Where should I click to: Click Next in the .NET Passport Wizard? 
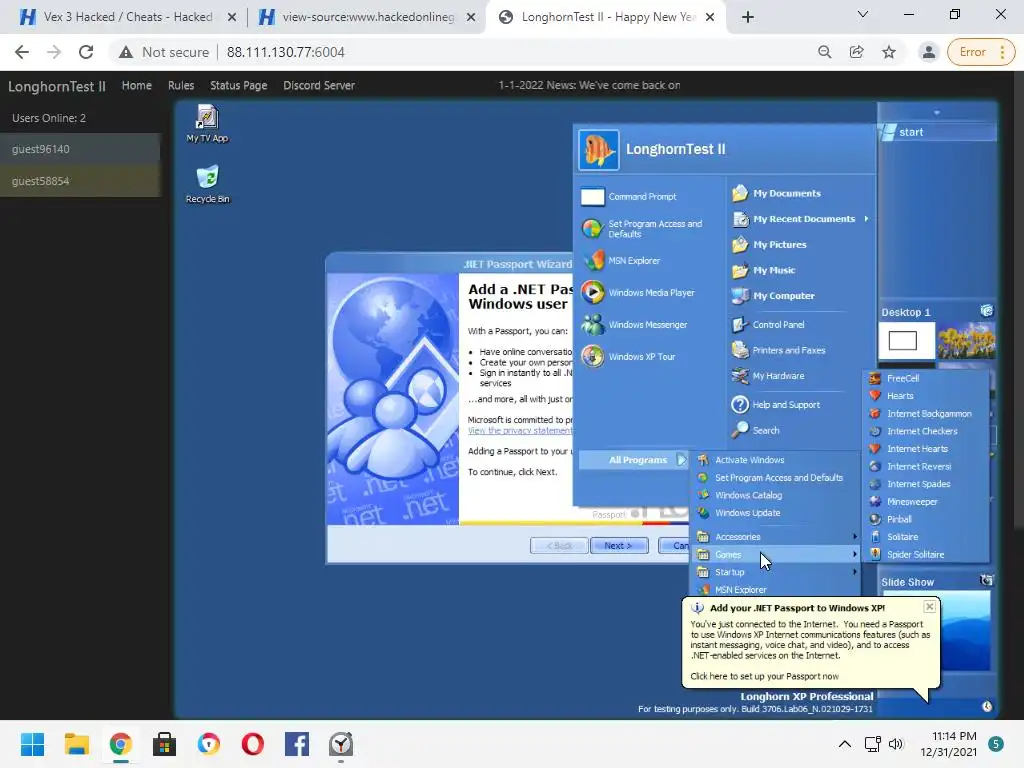pyautogui.click(x=618, y=545)
